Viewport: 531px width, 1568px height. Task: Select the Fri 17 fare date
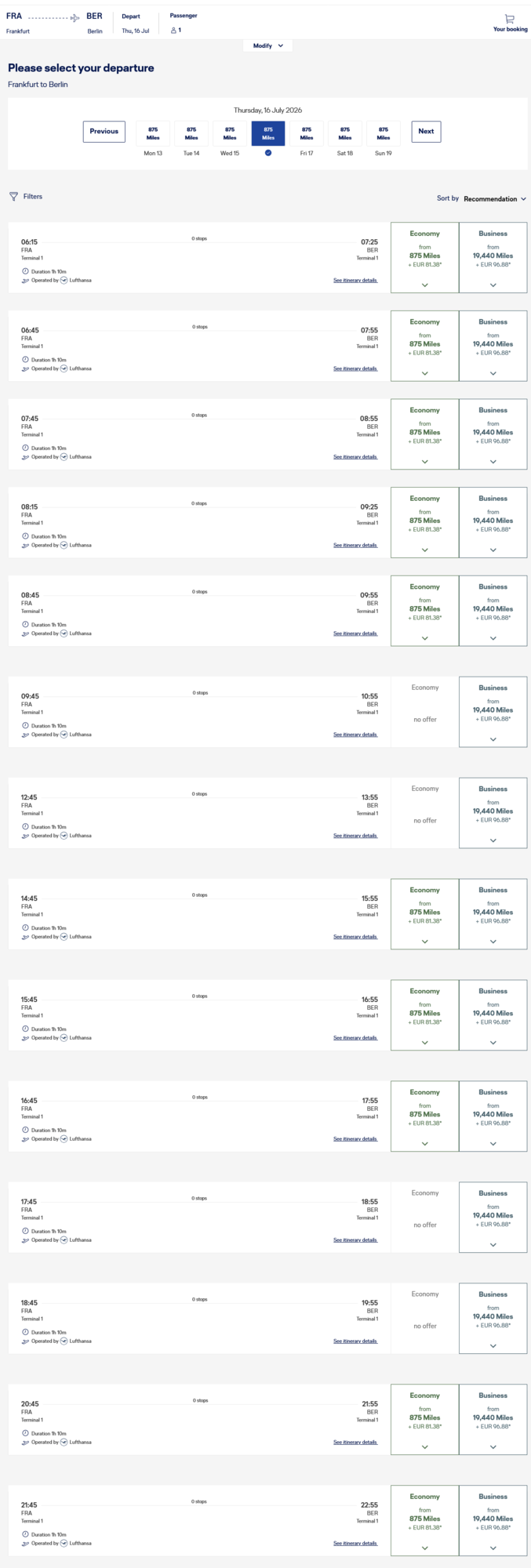tap(307, 138)
